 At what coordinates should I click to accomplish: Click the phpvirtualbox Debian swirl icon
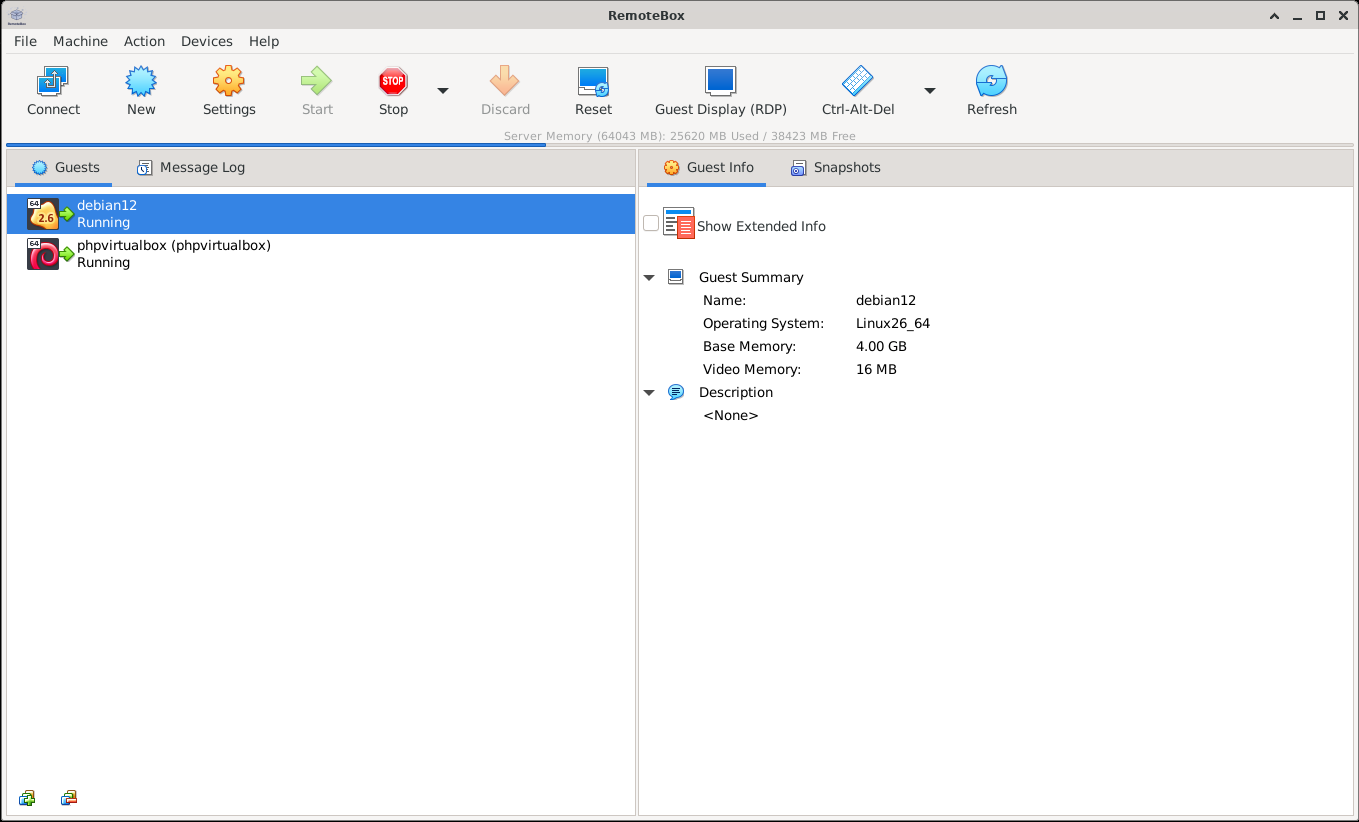(x=43, y=254)
